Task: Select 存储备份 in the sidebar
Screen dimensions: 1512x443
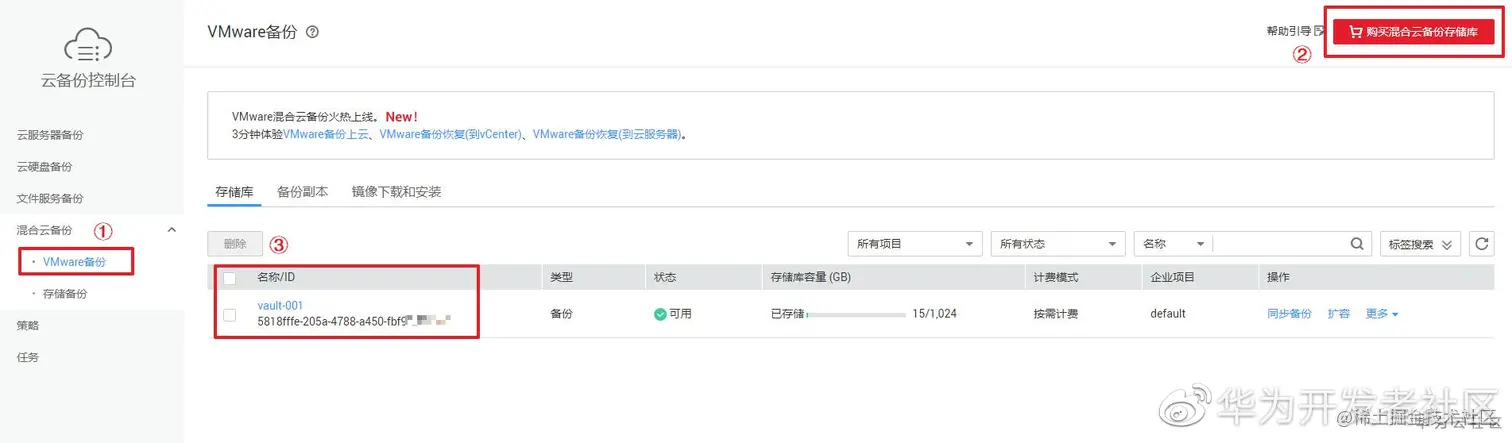Action: tap(65, 294)
